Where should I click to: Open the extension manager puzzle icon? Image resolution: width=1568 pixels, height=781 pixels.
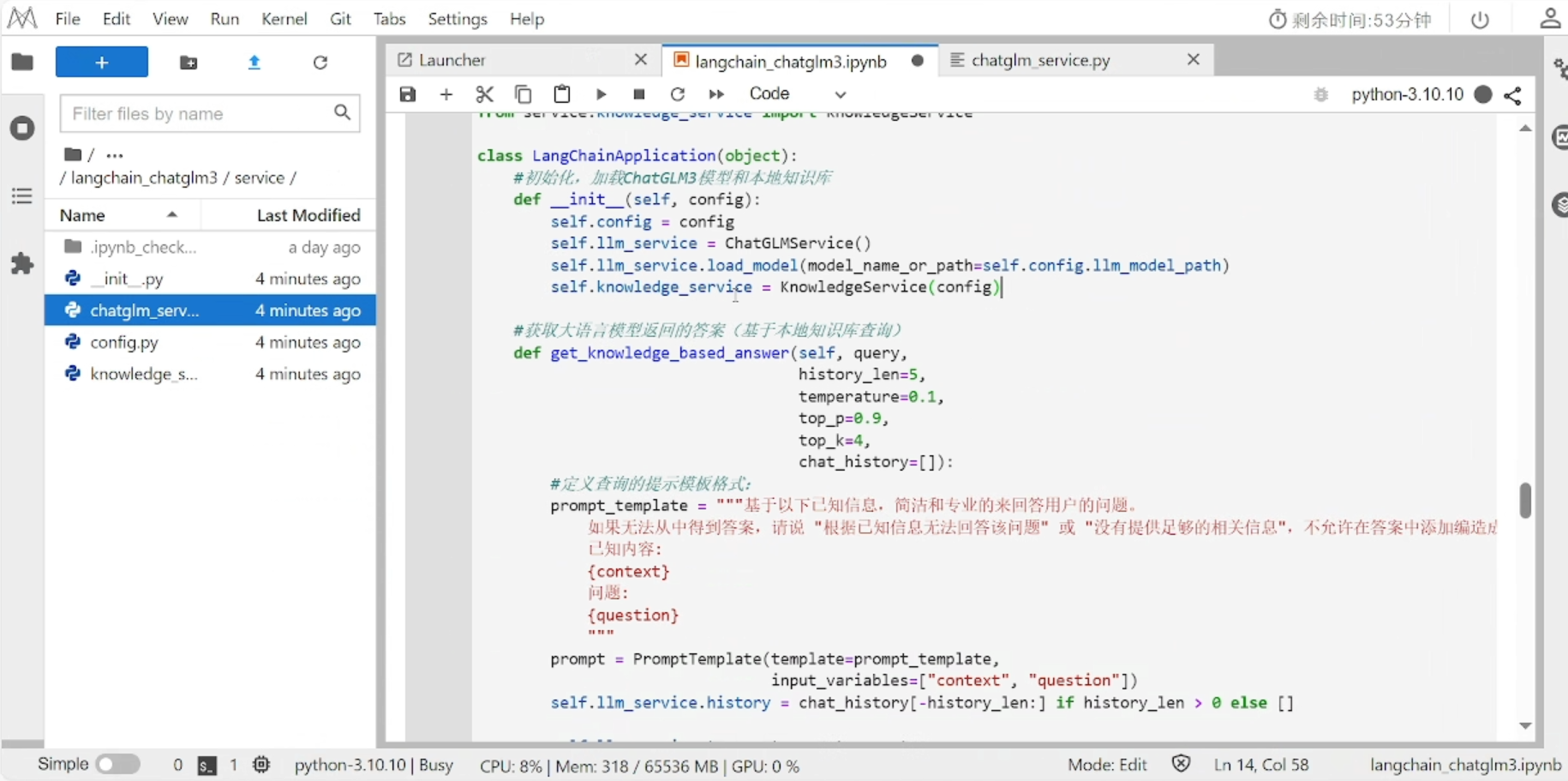pyautogui.click(x=22, y=263)
